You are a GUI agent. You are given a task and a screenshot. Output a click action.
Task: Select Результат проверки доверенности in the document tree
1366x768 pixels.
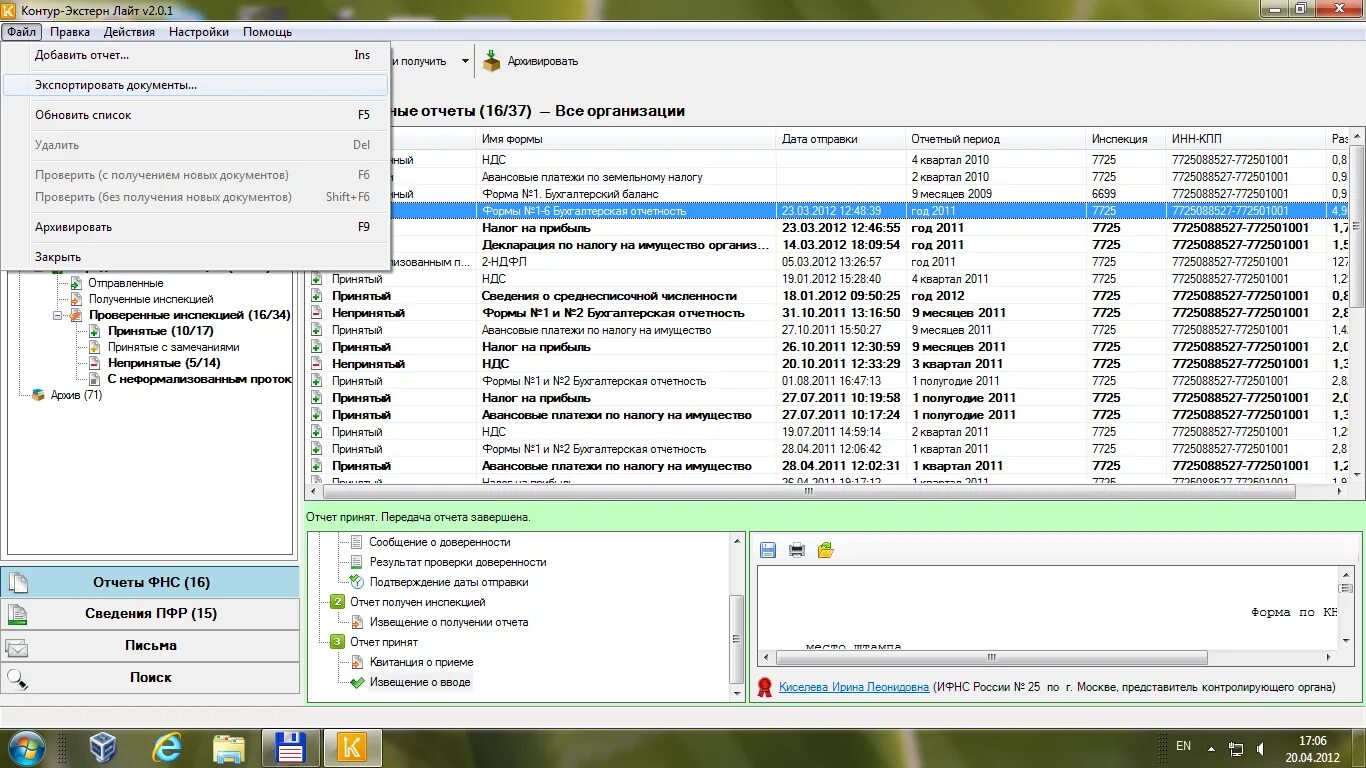pos(458,562)
